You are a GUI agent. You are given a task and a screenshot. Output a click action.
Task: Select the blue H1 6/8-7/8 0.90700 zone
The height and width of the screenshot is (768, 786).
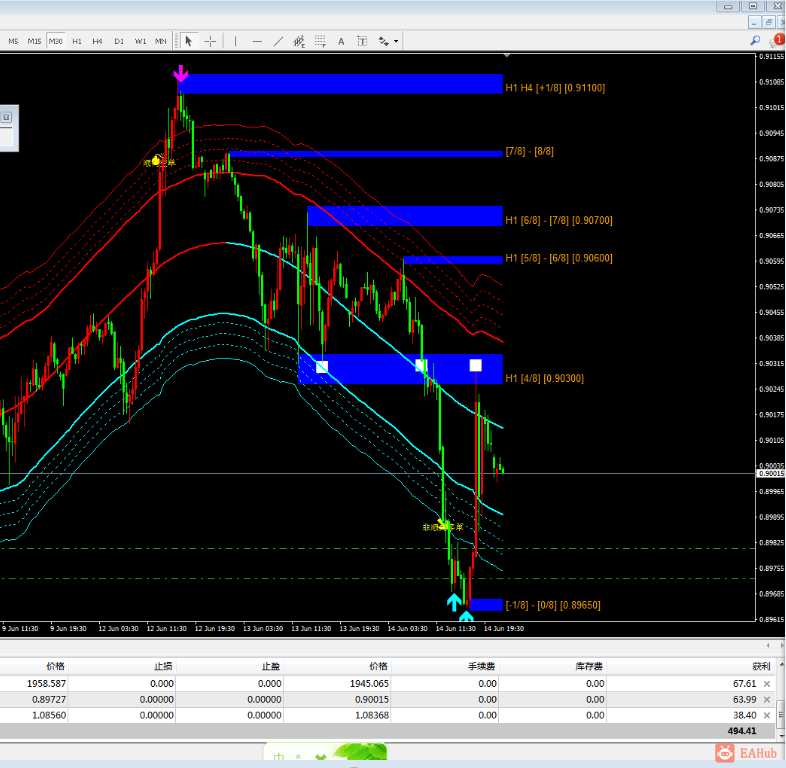click(x=405, y=216)
